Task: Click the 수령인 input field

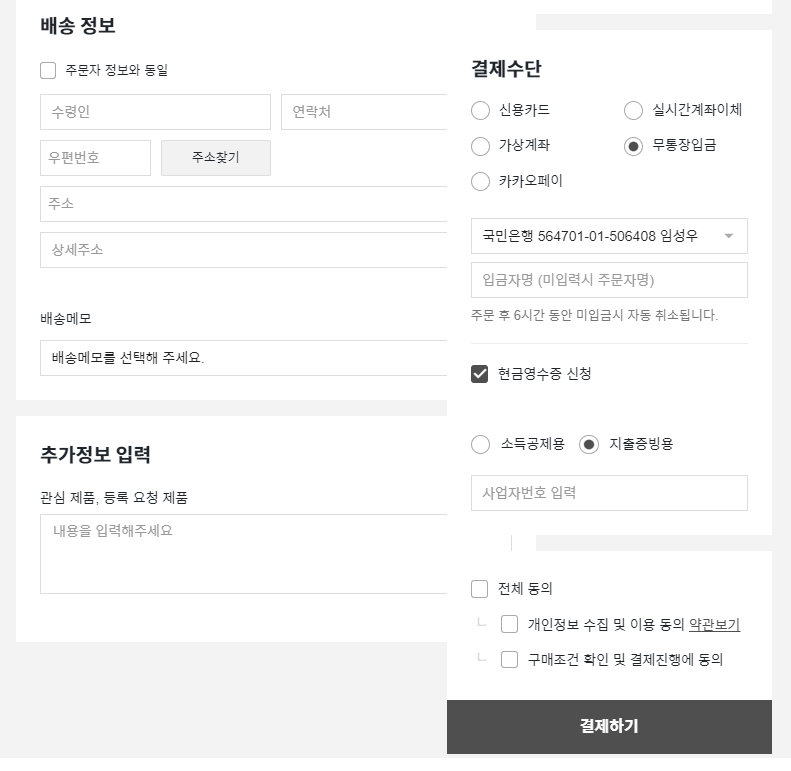Action: pos(155,112)
